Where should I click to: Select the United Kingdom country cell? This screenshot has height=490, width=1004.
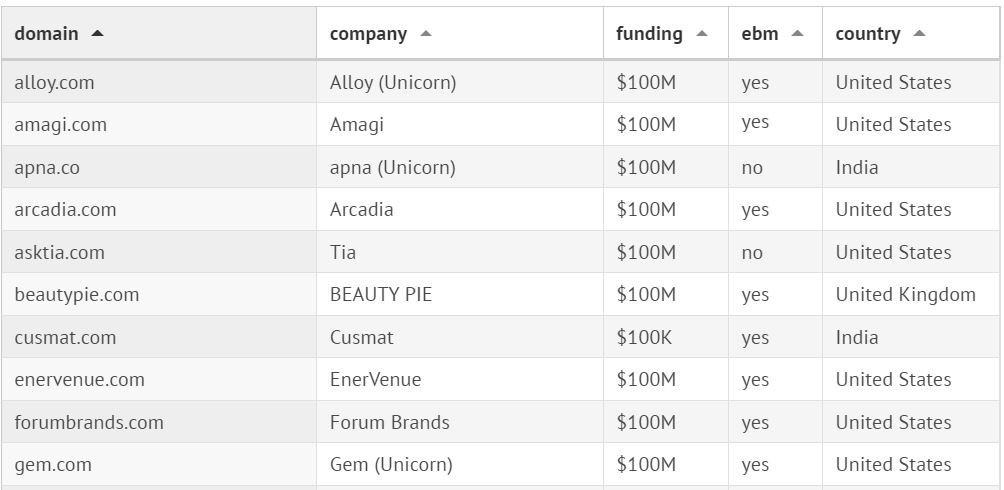click(905, 295)
